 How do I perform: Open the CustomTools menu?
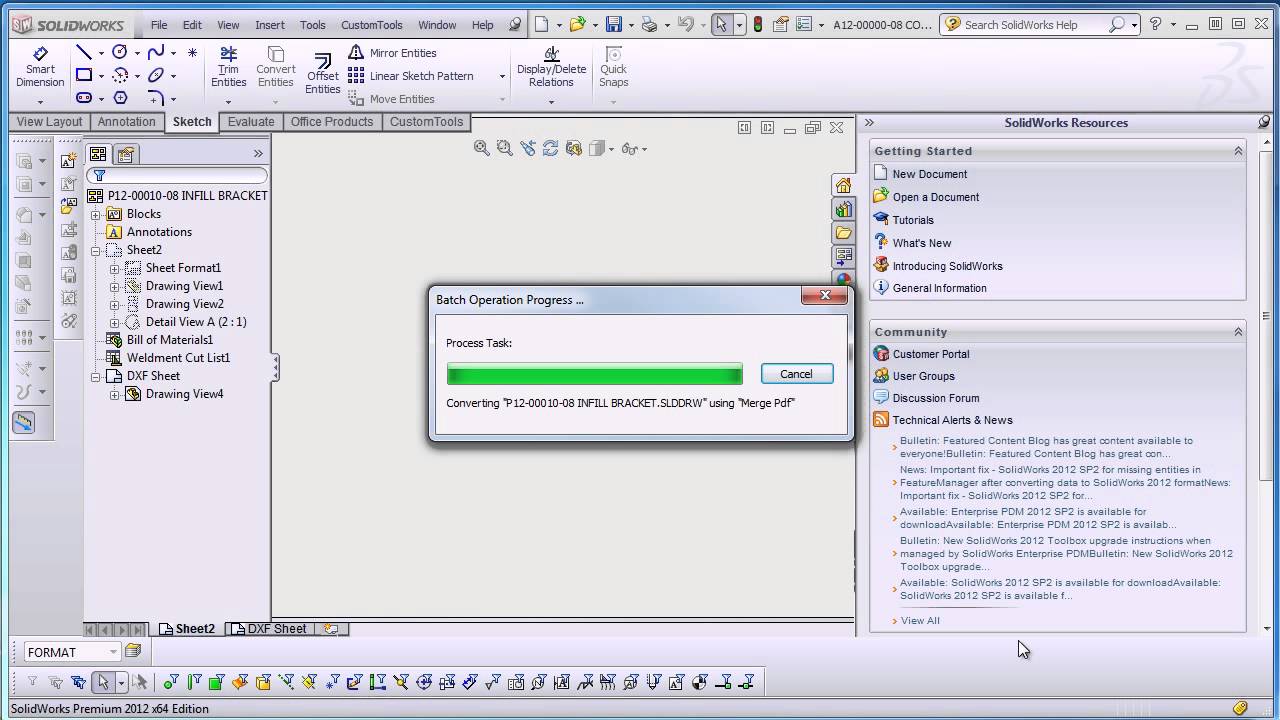tap(372, 25)
